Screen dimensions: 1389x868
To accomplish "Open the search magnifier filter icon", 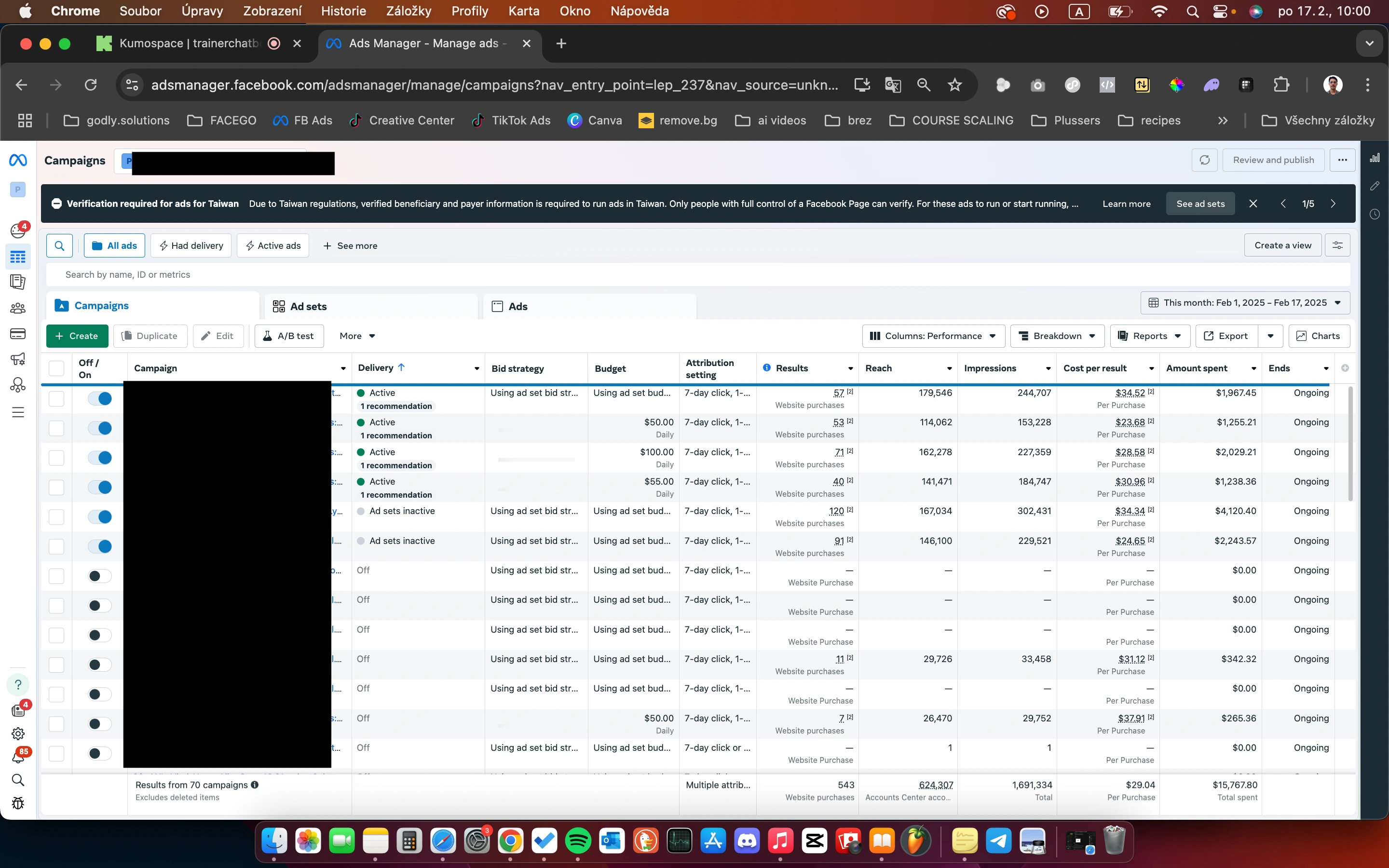I will [x=59, y=246].
